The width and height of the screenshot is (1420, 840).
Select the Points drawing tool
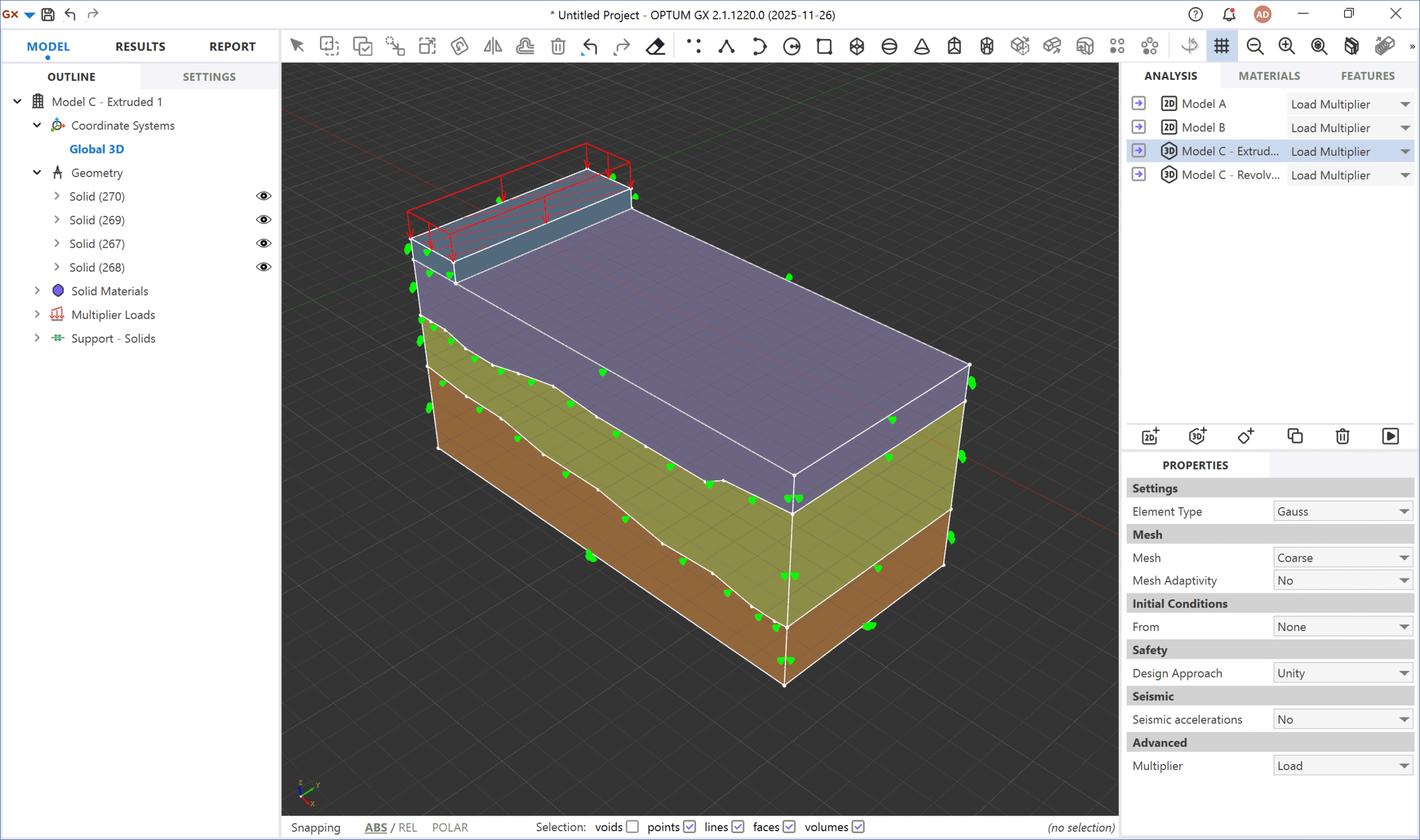693,46
